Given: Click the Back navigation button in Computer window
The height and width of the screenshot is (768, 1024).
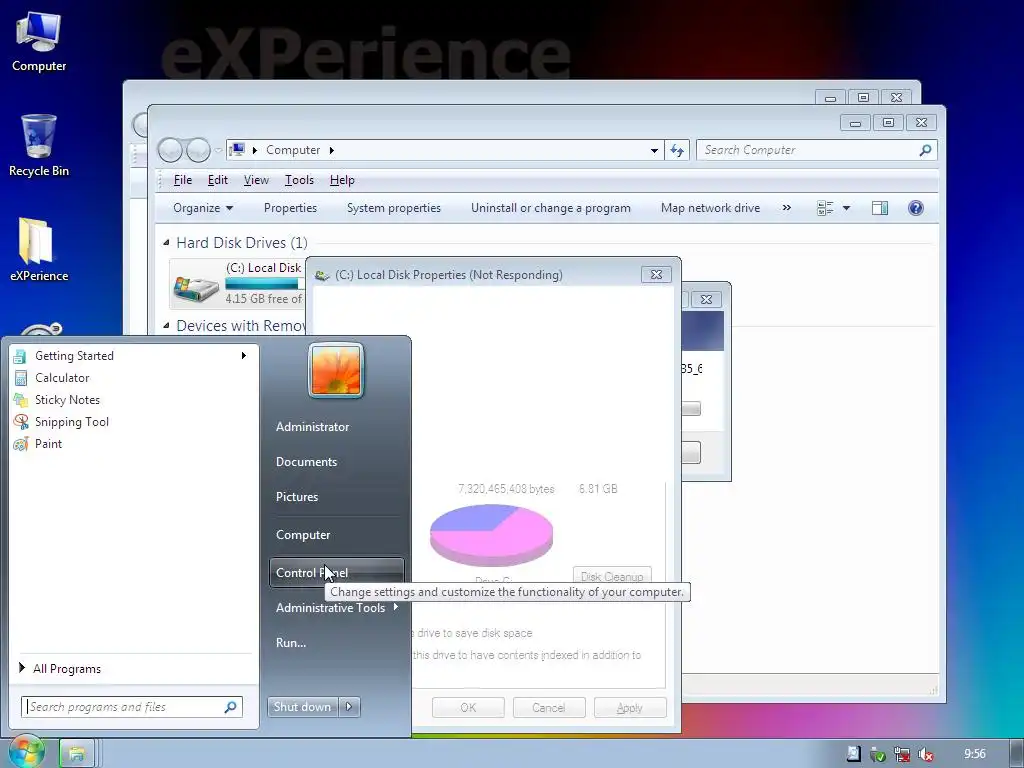Looking at the screenshot, I should point(170,150).
